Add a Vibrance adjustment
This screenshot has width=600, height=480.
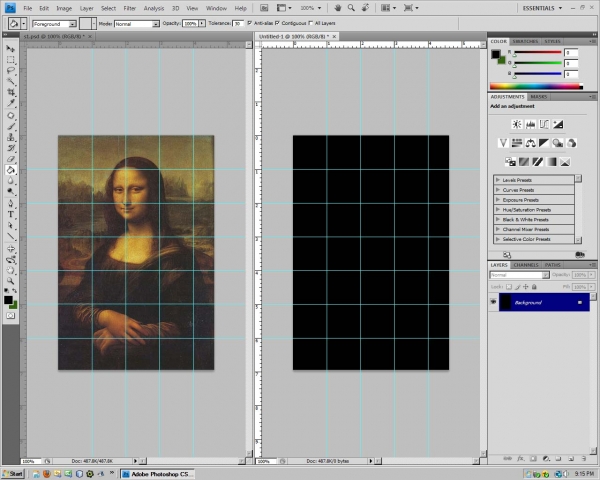[x=503, y=143]
